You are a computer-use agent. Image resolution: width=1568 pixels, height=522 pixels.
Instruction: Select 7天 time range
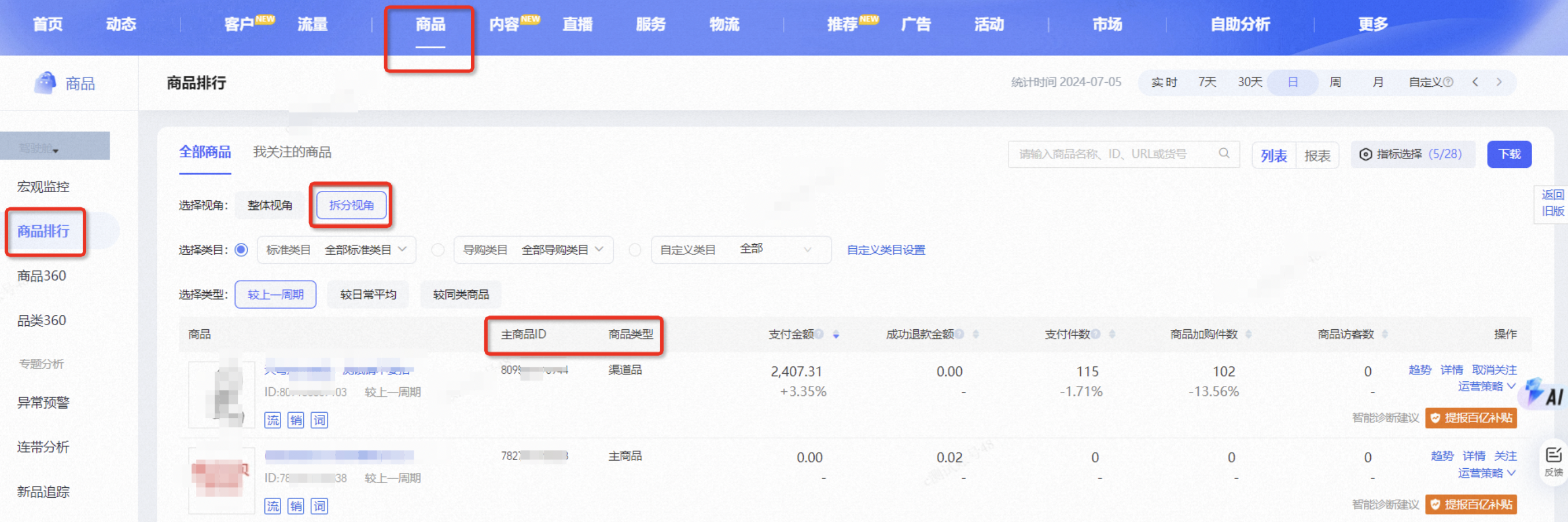tap(1207, 82)
